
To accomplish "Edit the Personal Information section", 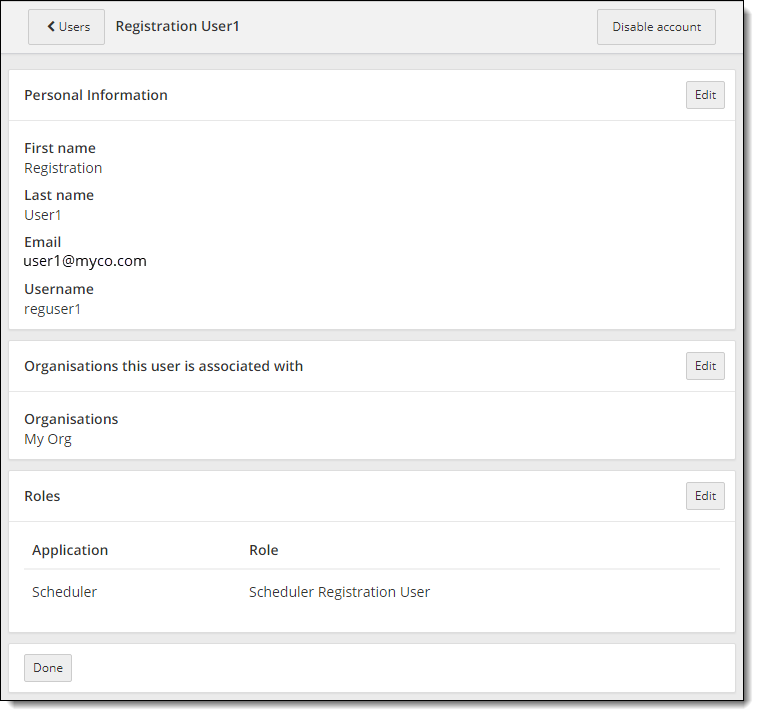I will point(705,95).
